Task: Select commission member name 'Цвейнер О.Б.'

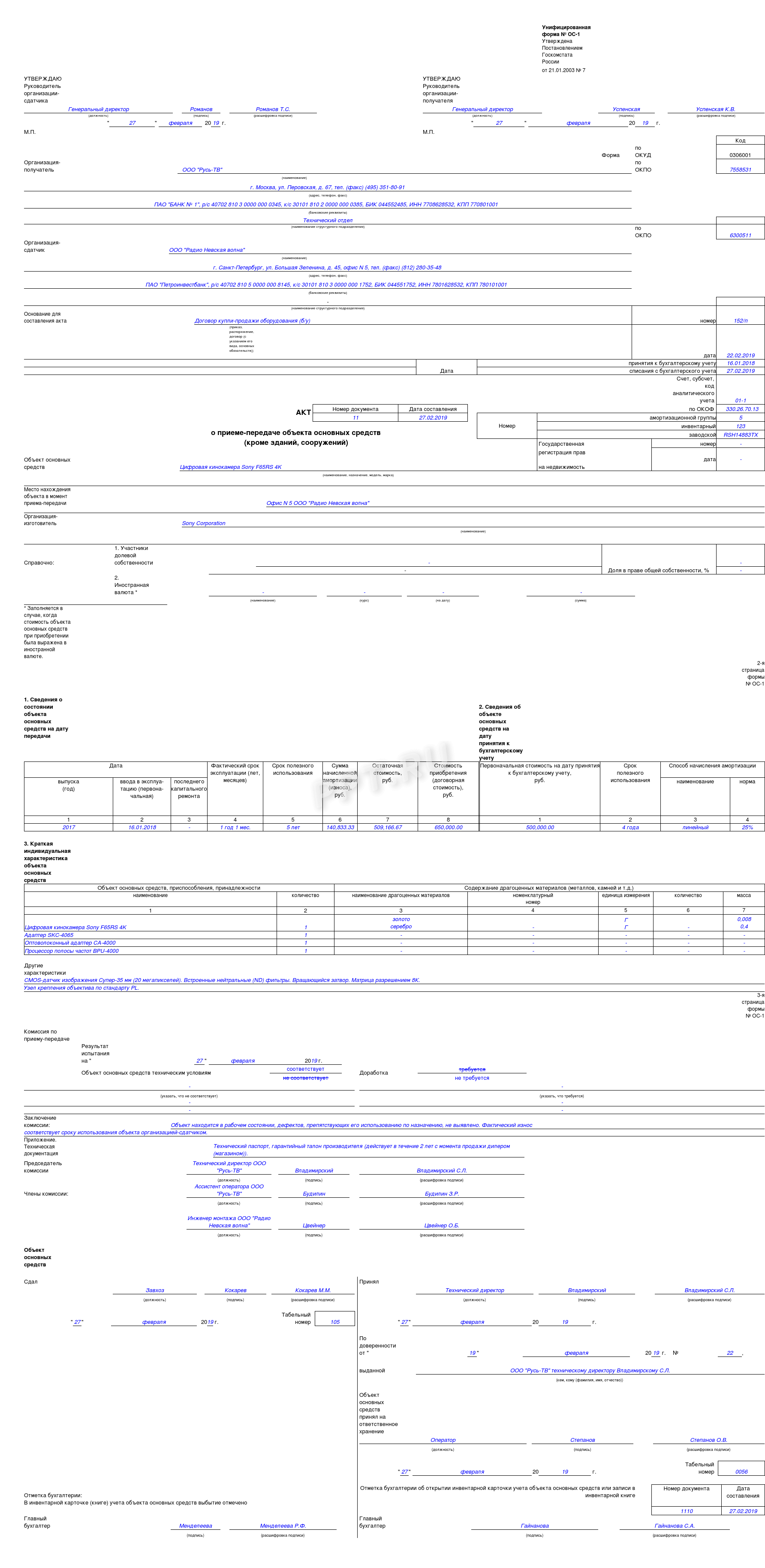Action: (441, 1225)
